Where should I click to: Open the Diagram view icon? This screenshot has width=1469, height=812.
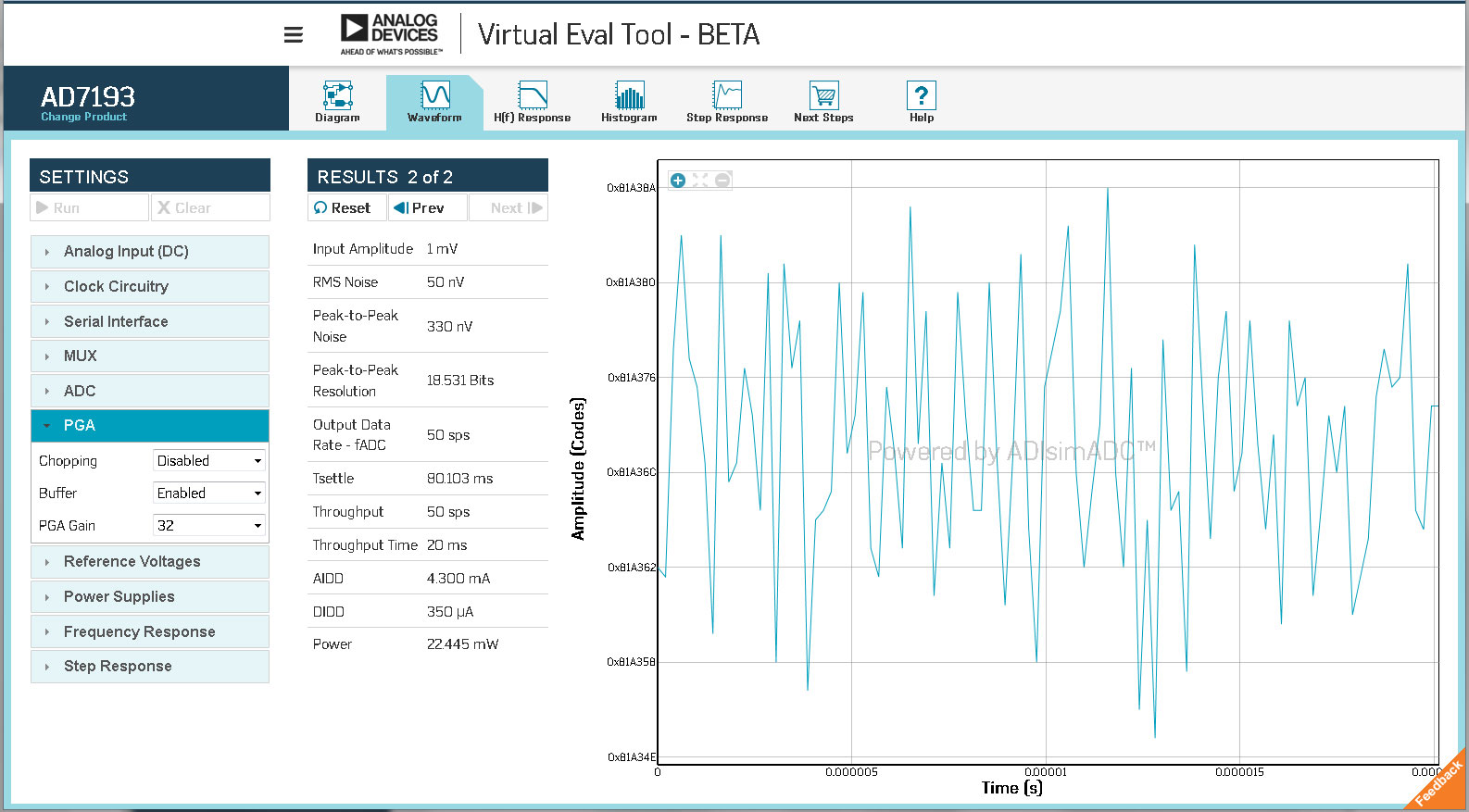(x=337, y=95)
